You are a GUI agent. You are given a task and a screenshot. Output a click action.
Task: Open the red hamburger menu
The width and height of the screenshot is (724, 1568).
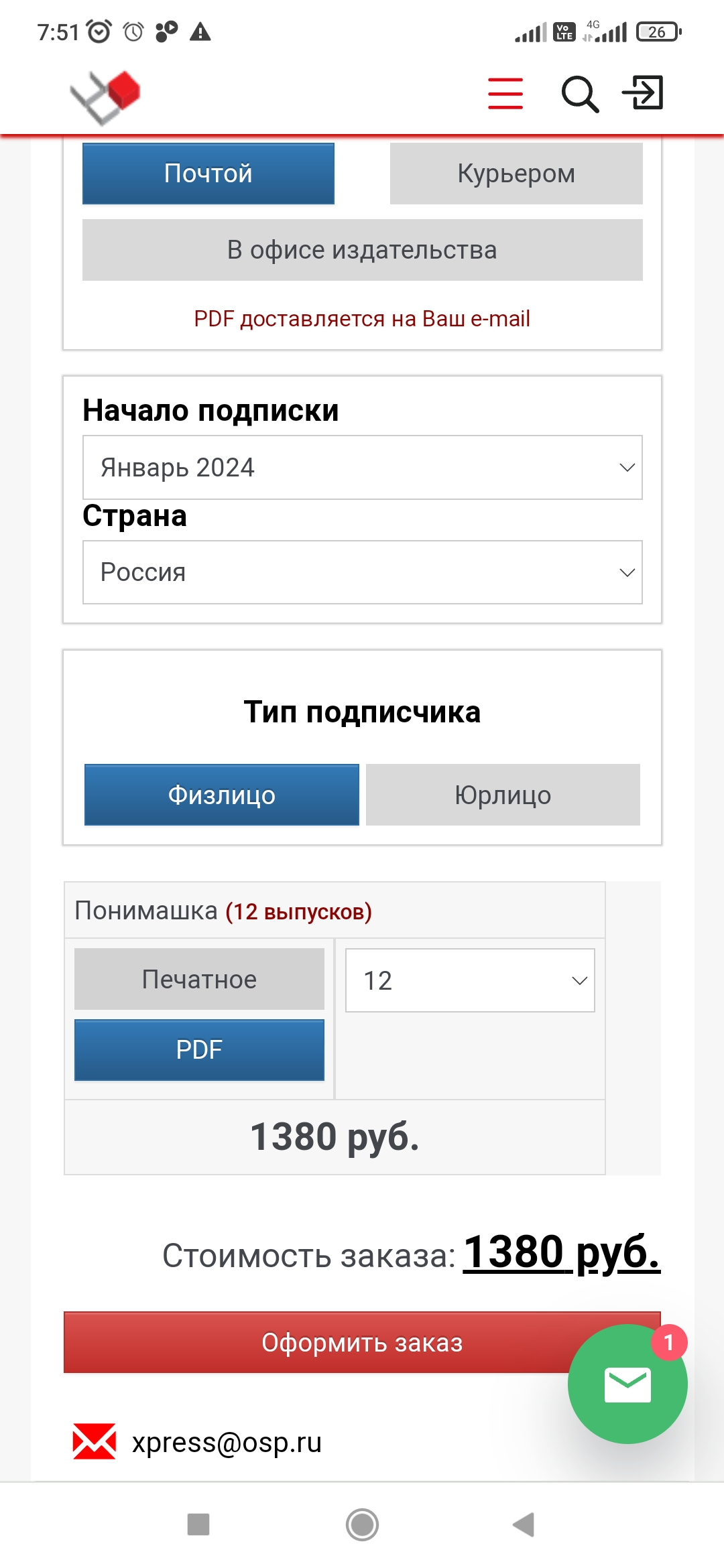pos(505,93)
